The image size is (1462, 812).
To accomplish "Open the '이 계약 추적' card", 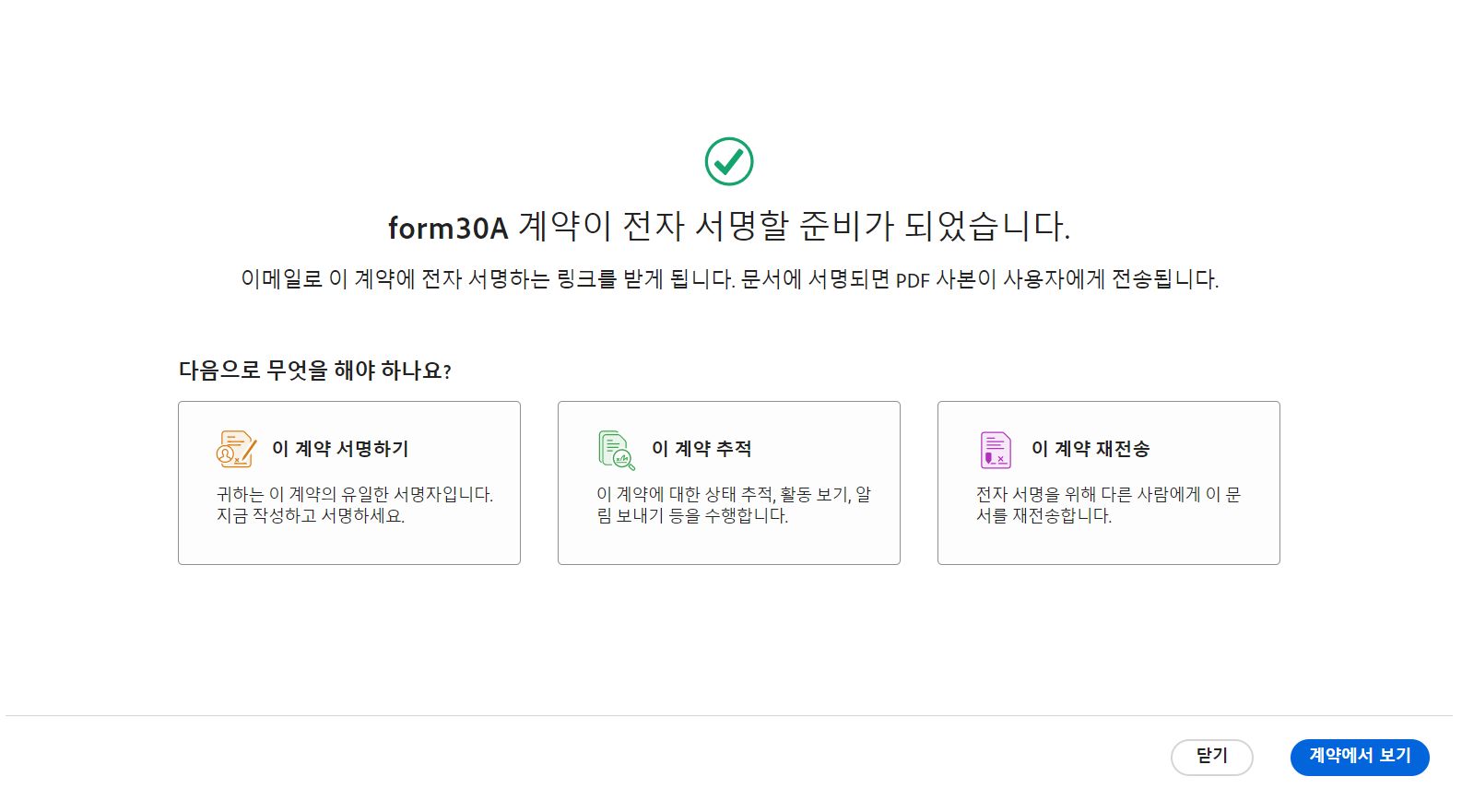I will pyautogui.click(x=728, y=482).
